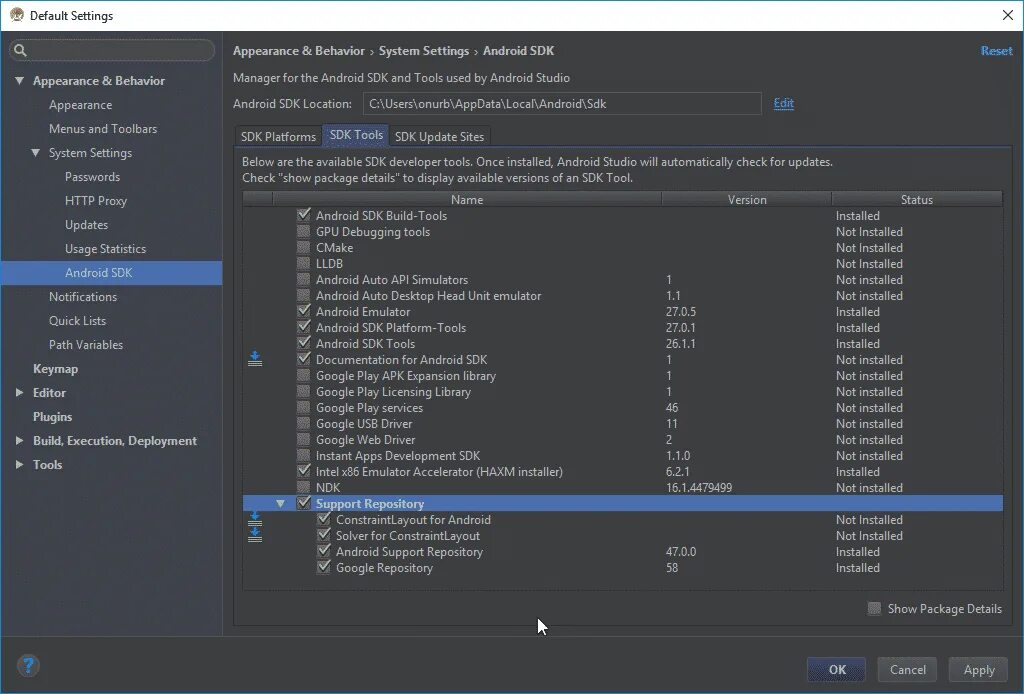Expand the Editor section arrow
Screen dimensions: 1024x694
click(x=20, y=392)
